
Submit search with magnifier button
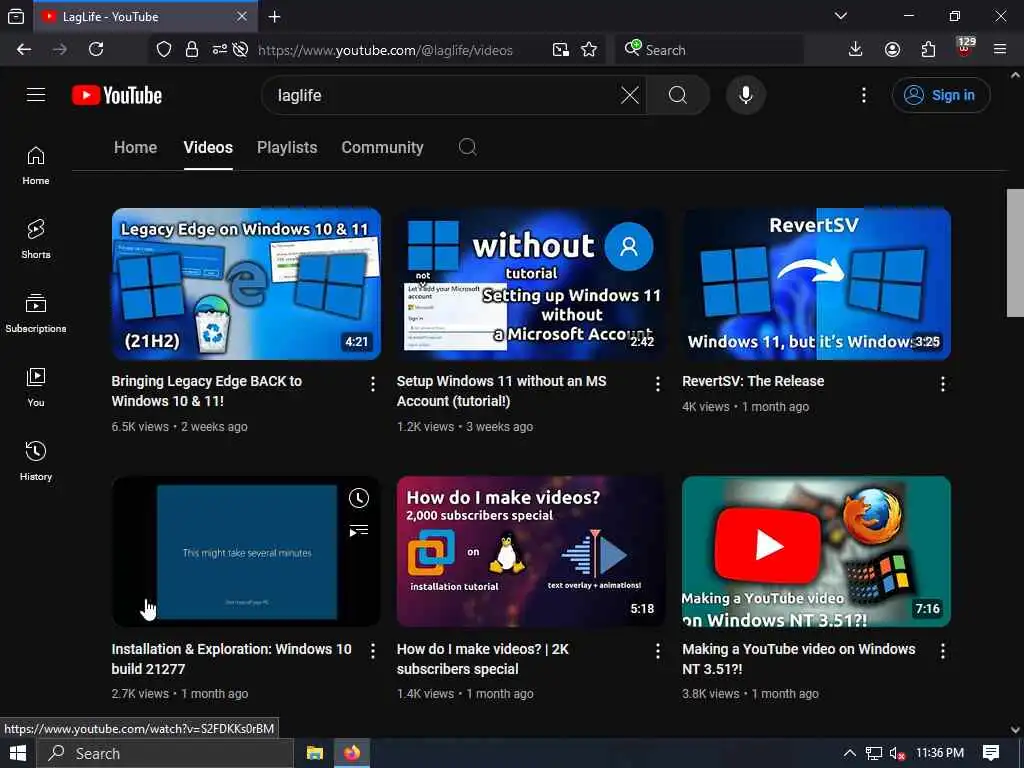pyautogui.click(x=678, y=95)
